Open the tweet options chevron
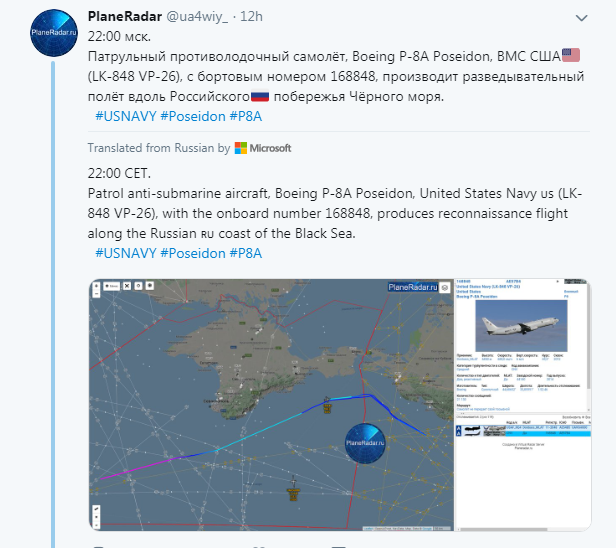 (583, 18)
